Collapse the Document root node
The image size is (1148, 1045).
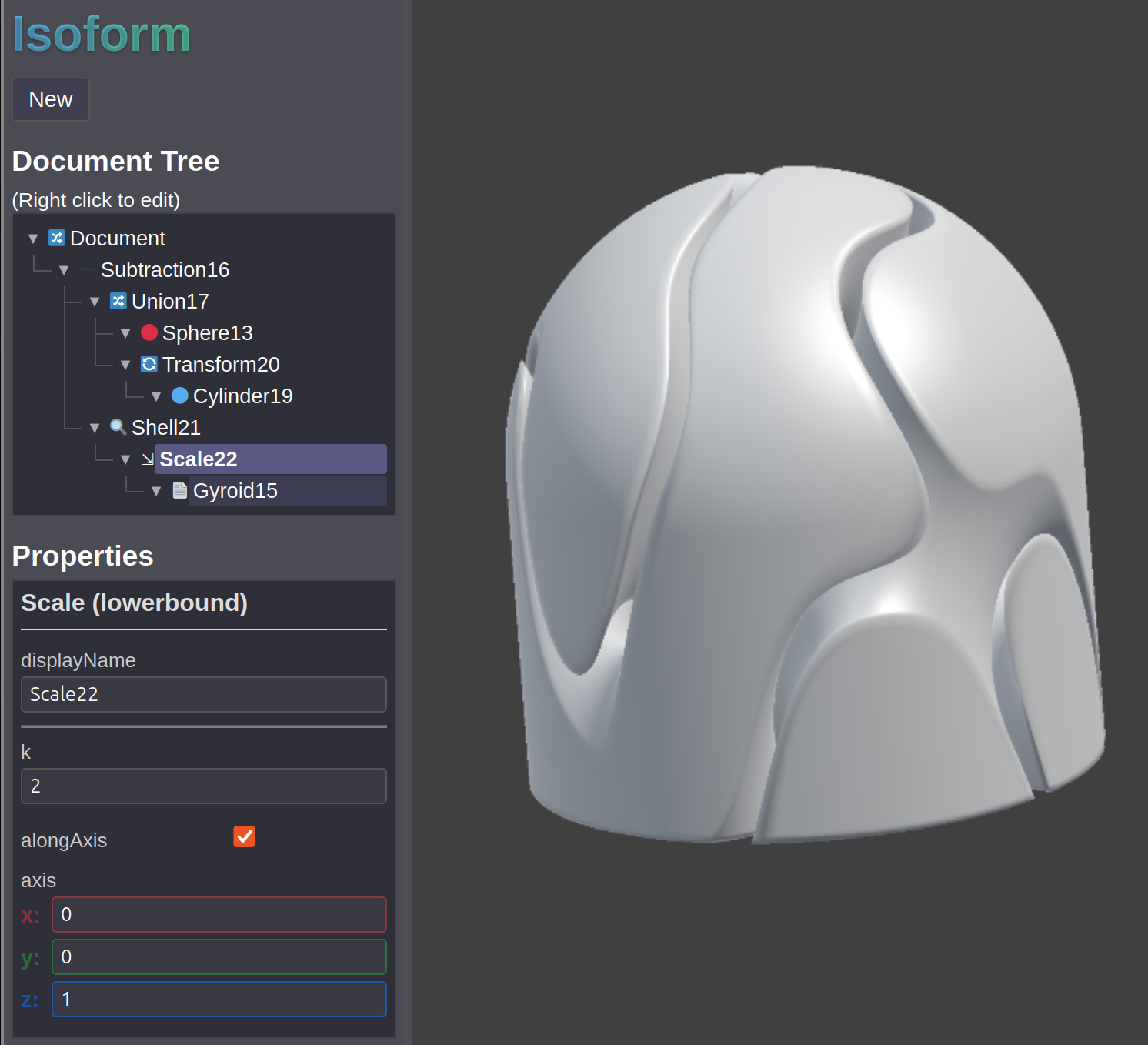(x=33, y=239)
